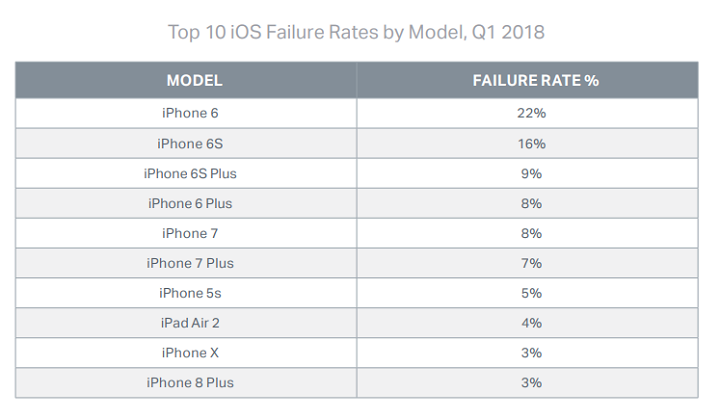Click the chart title text
The width and height of the screenshot is (720, 419).
click(359, 32)
